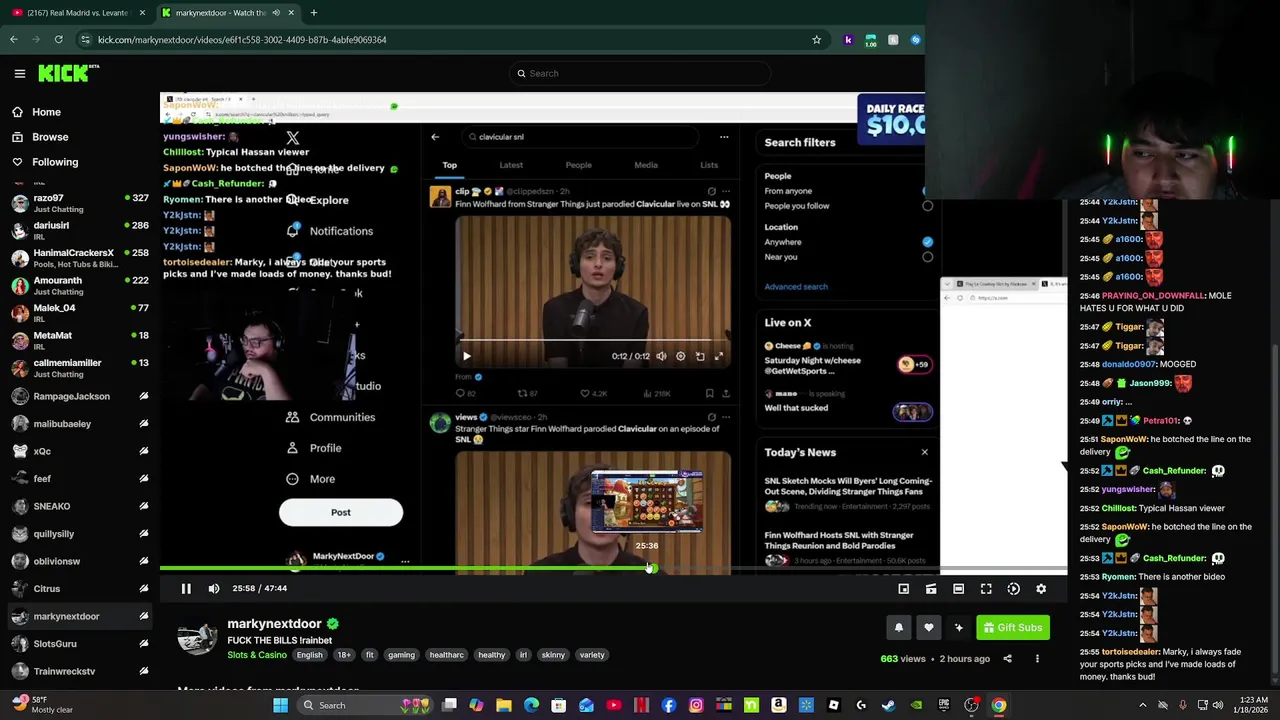Viewport: 1280px width, 720px height.
Task: Select the irl tag
Action: tap(522, 655)
